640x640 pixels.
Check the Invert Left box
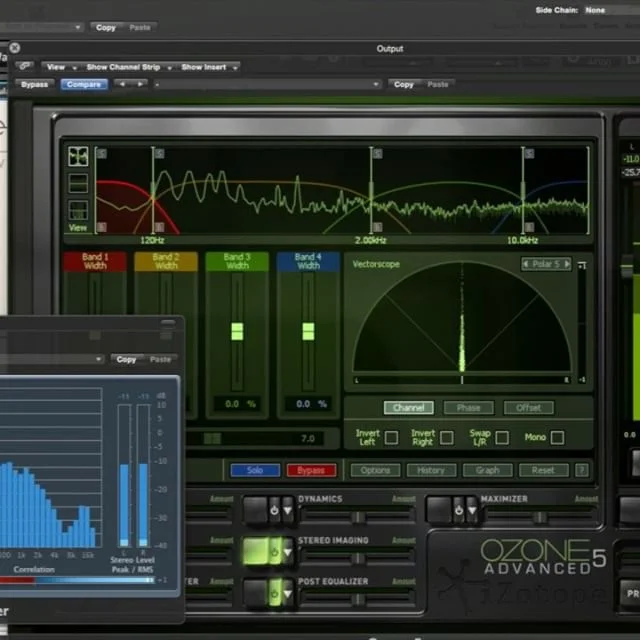click(391, 438)
